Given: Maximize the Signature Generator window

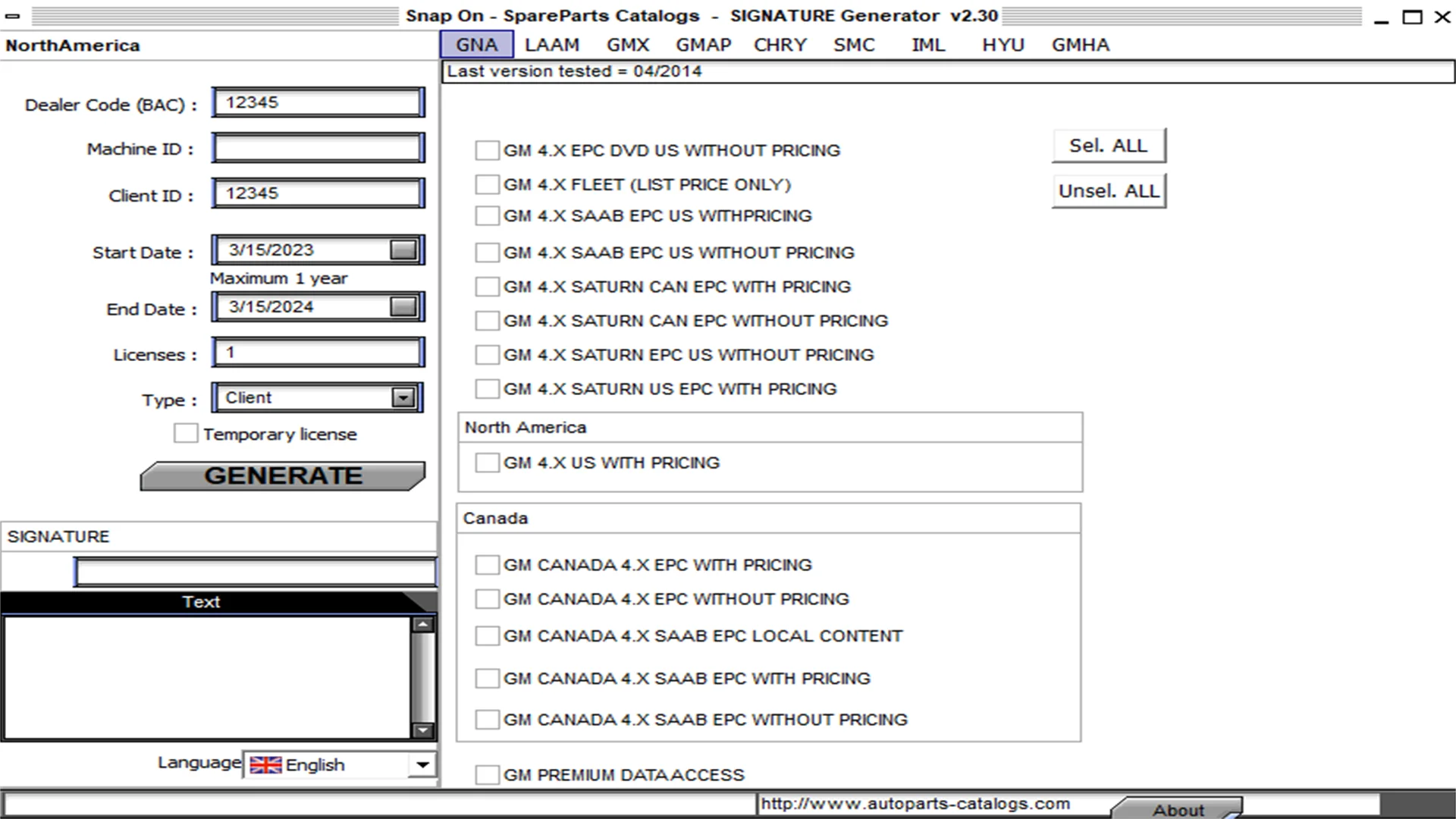Looking at the screenshot, I should tap(1412, 17).
